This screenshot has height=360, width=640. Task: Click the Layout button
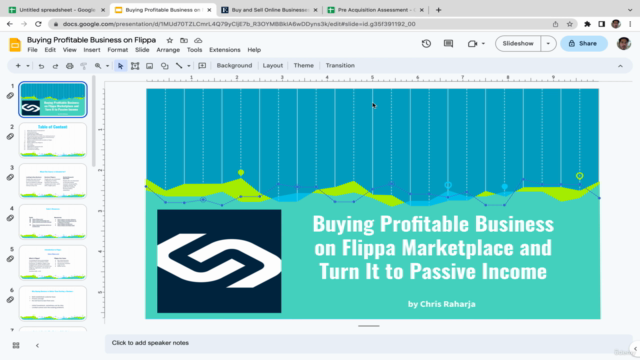(273, 65)
